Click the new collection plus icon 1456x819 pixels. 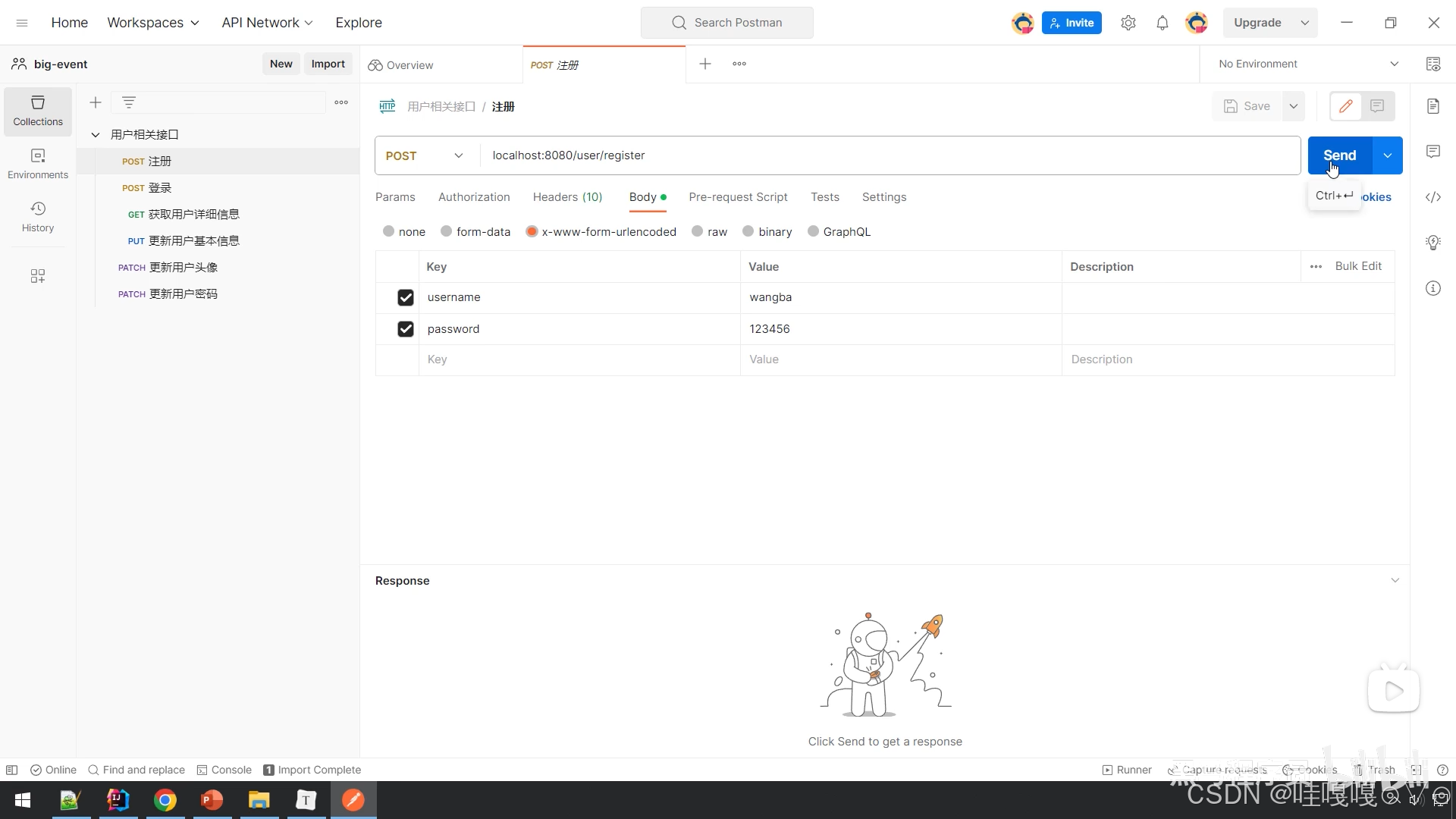(96, 102)
